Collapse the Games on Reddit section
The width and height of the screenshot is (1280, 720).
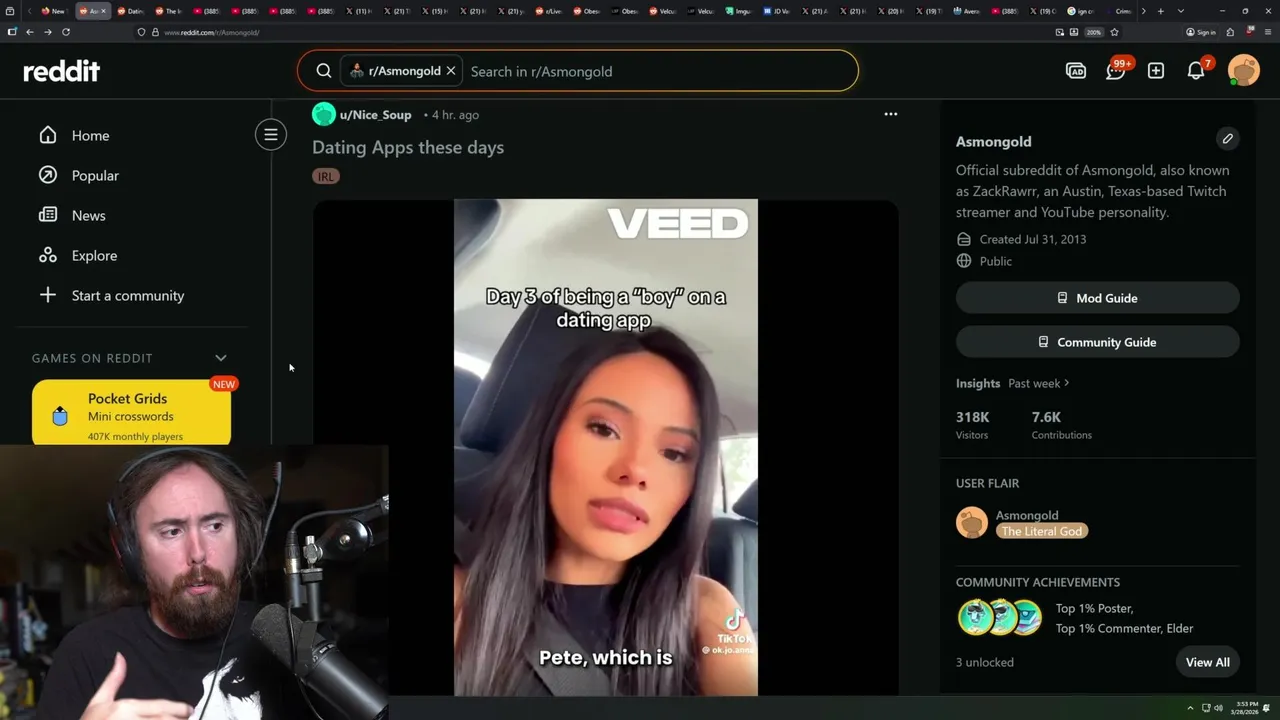coord(221,358)
